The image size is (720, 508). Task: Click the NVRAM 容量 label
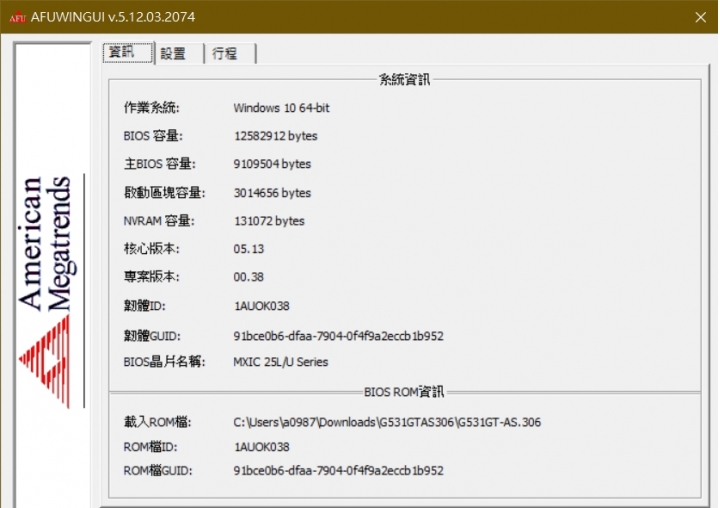[x=159, y=221]
